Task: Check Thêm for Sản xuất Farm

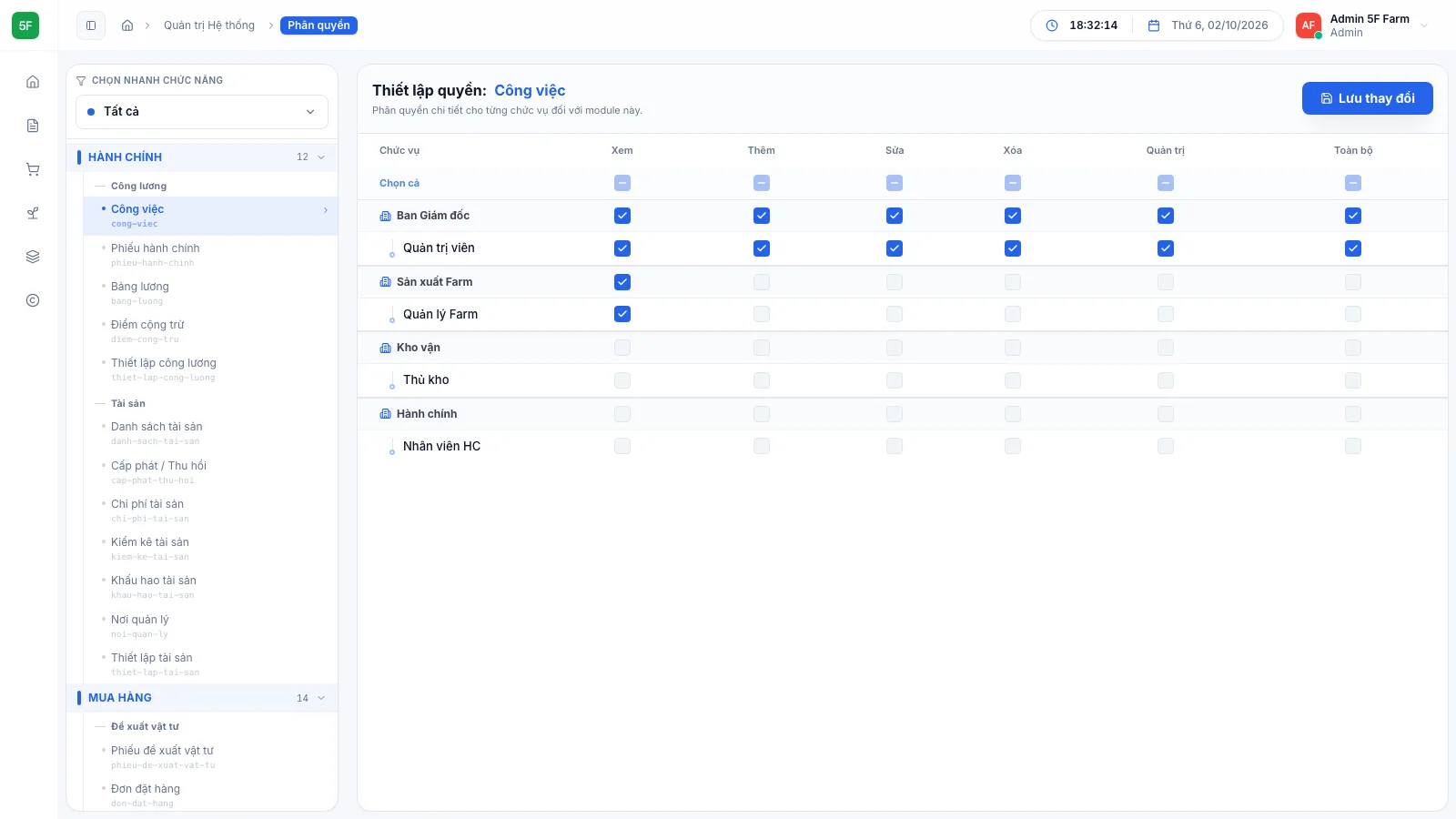Action: (762, 282)
